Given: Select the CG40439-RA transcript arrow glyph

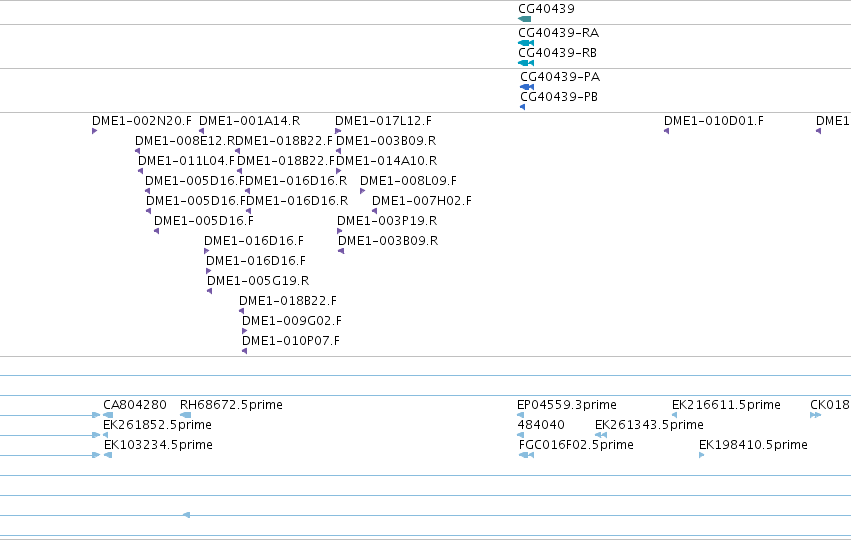Looking at the screenshot, I should pyautogui.click(x=526, y=43).
